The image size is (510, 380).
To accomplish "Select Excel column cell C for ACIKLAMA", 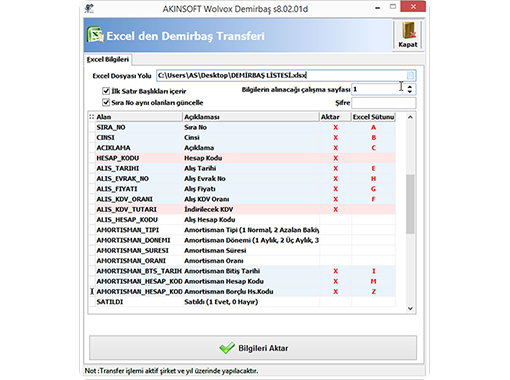I will point(373,148).
